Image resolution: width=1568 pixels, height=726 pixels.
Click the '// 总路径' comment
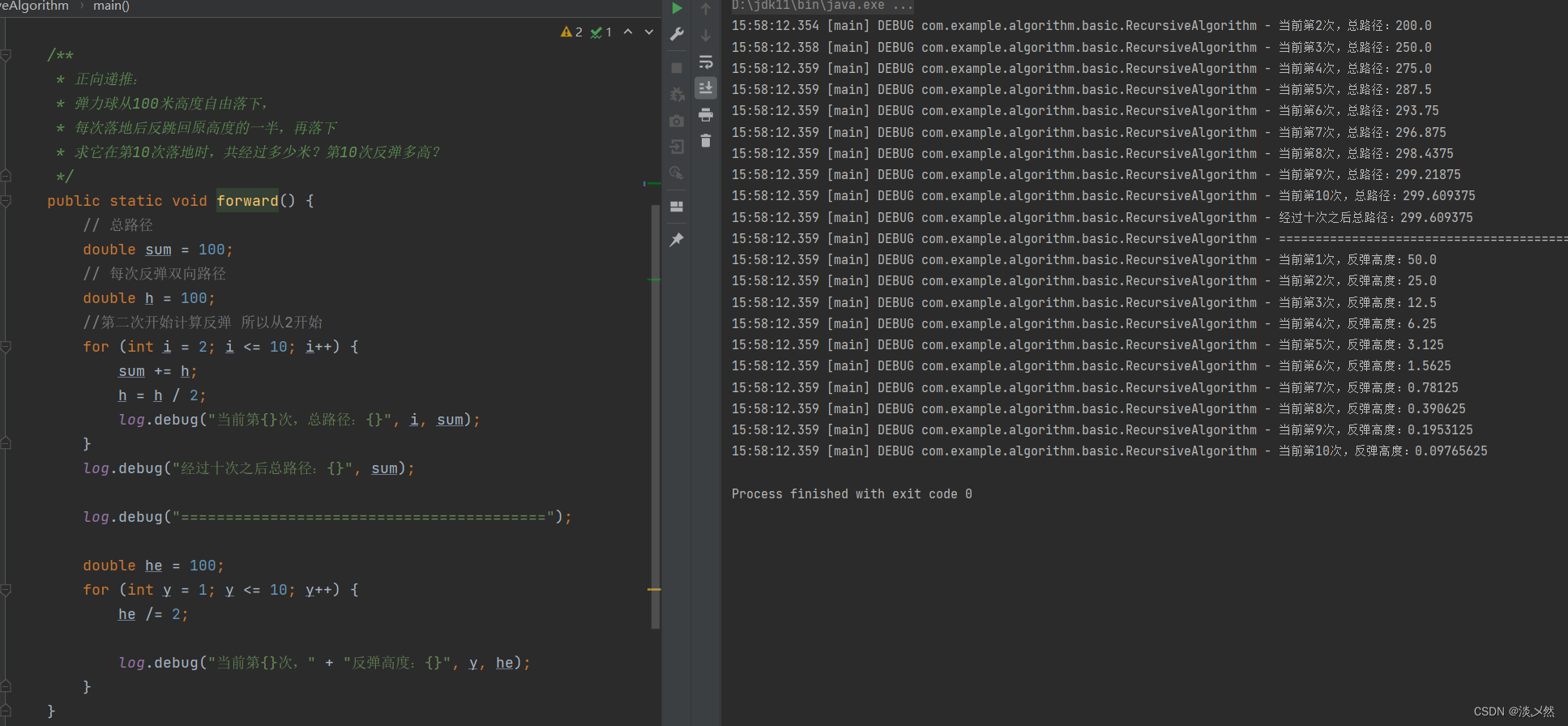tap(118, 225)
